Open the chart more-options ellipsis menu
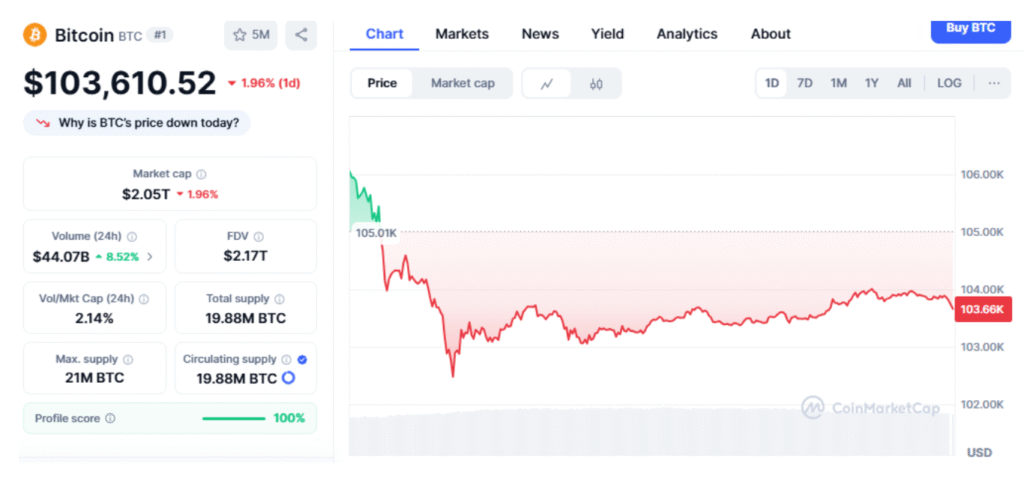The height and width of the screenshot is (490, 1024). [993, 83]
